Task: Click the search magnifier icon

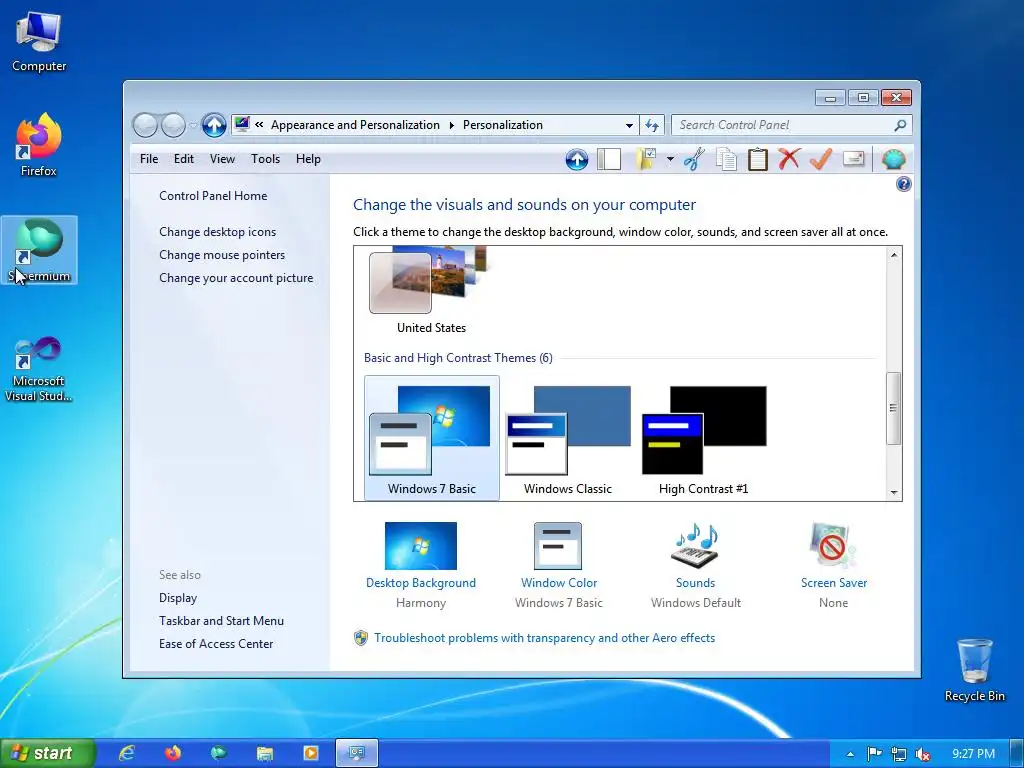Action: 900,125
